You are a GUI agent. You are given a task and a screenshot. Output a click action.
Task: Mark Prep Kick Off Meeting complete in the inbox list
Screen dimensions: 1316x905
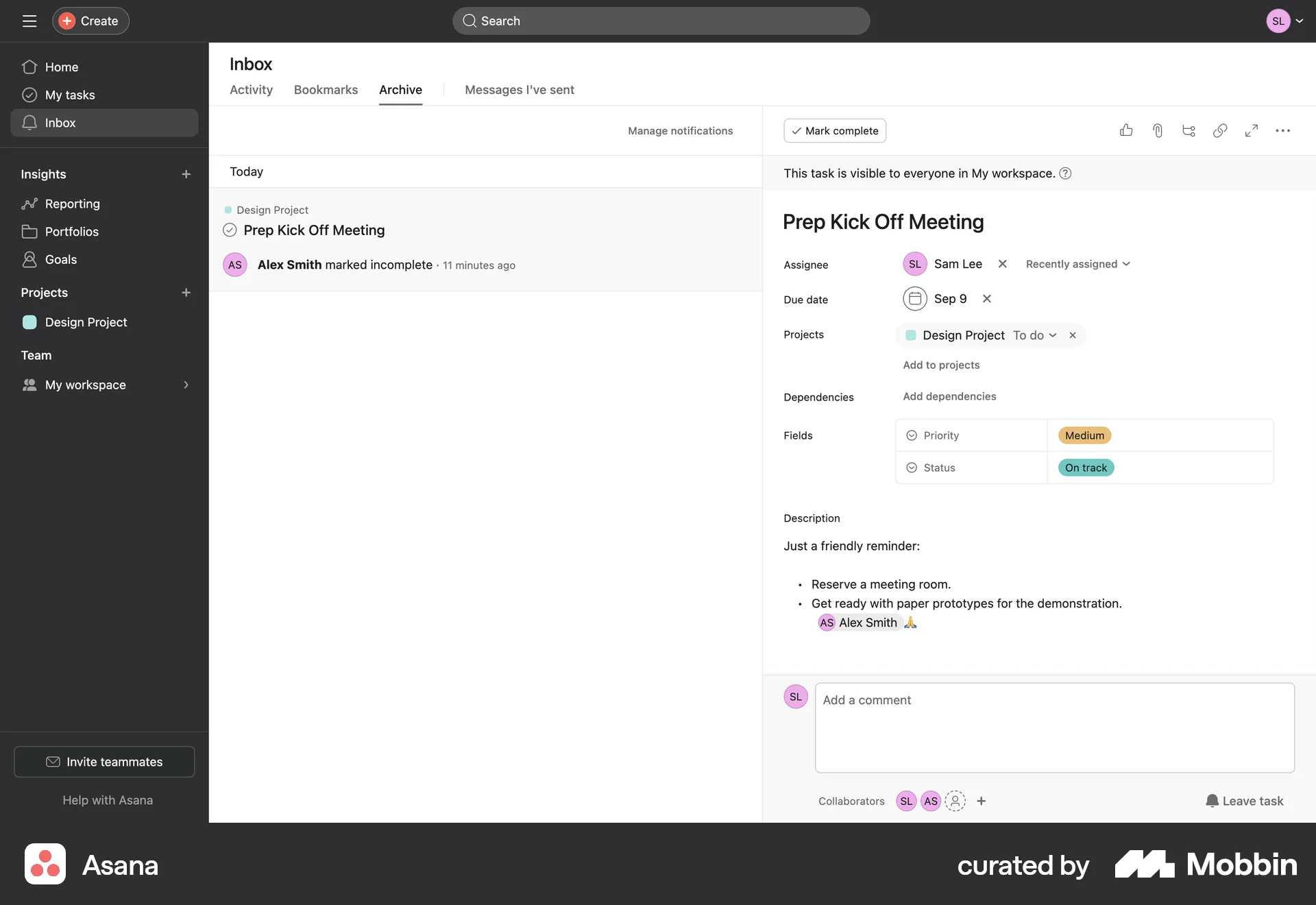[230, 230]
